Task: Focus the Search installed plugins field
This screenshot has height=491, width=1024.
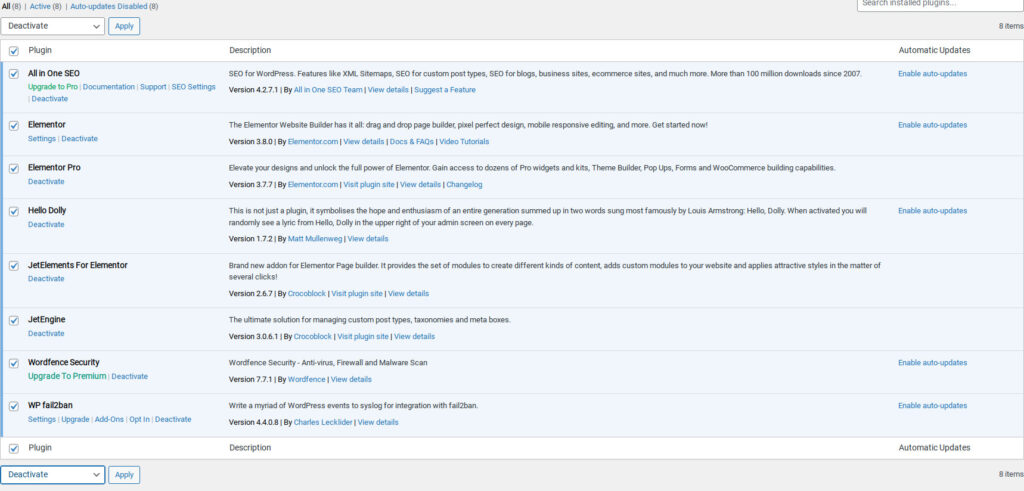Action: pyautogui.click(x=940, y=4)
